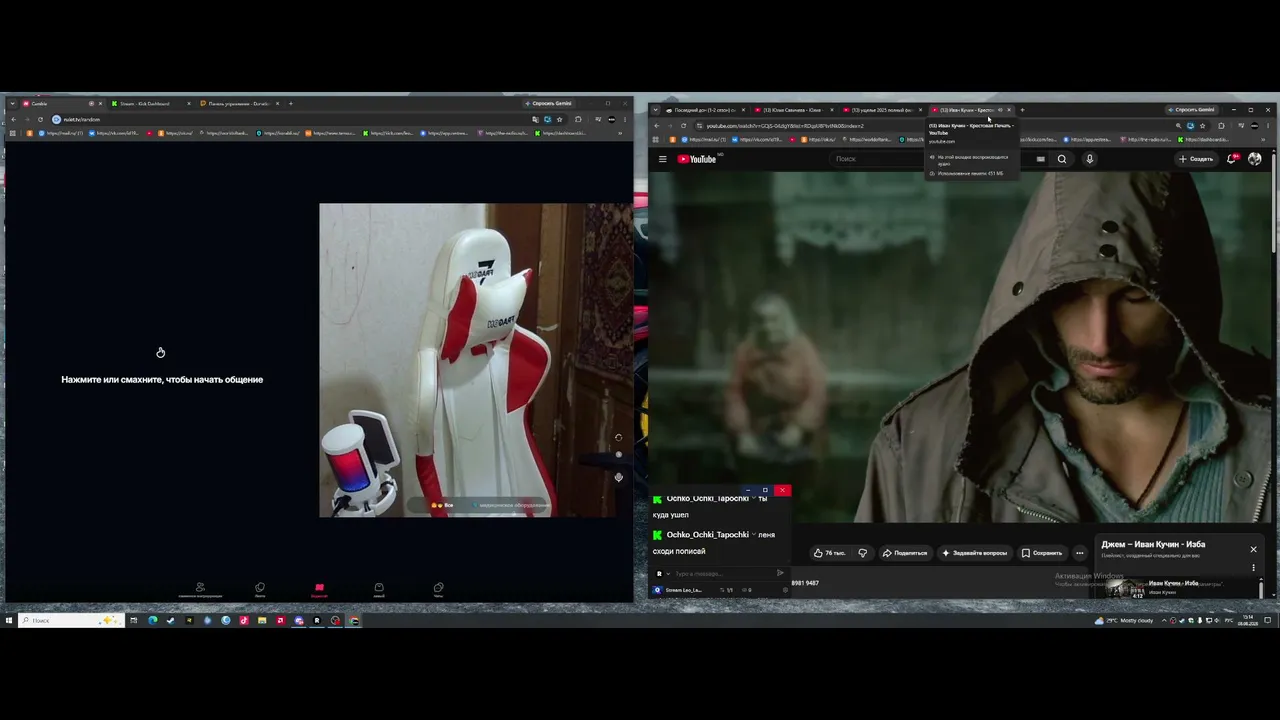Open tab search dropdown in nekto.tv window
Image resolution: width=1280 pixels, height=720 pixels.
pyautogui.click(x=12, y=104)
